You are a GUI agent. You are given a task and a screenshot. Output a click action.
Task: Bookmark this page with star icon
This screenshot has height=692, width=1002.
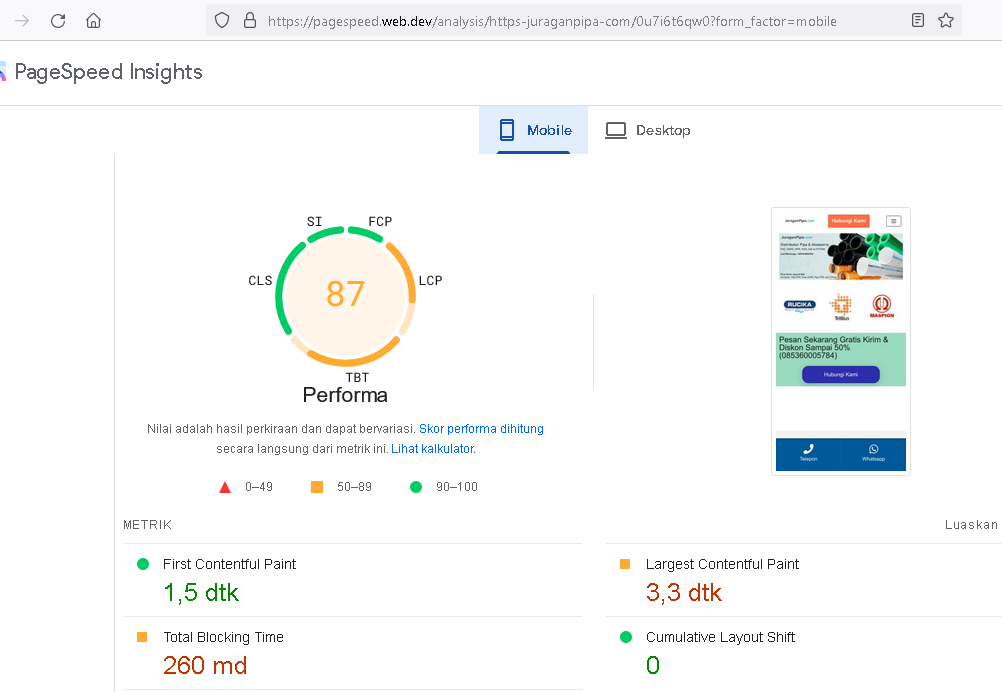coord(946,20)
